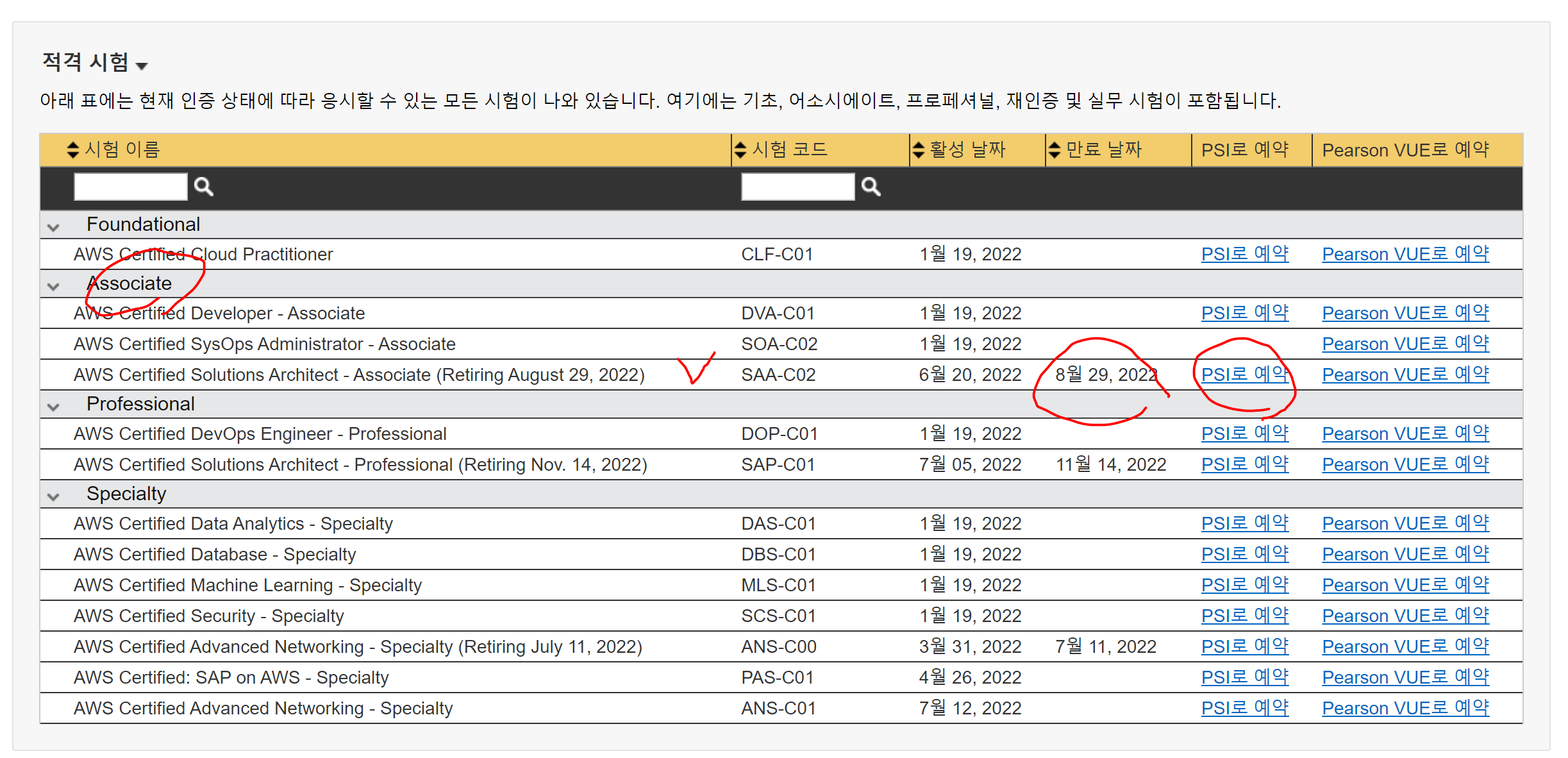
Task: Collapse the Professional group chevron
Action: click(54, 407)
